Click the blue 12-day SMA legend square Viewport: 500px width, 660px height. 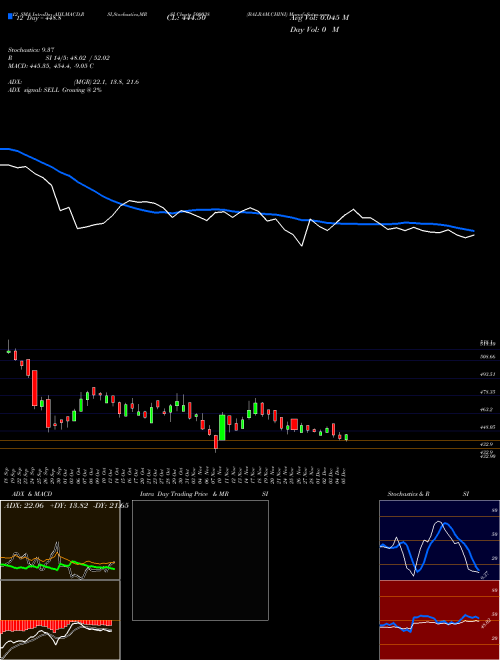pyautogui.click(x=11, y=16)
